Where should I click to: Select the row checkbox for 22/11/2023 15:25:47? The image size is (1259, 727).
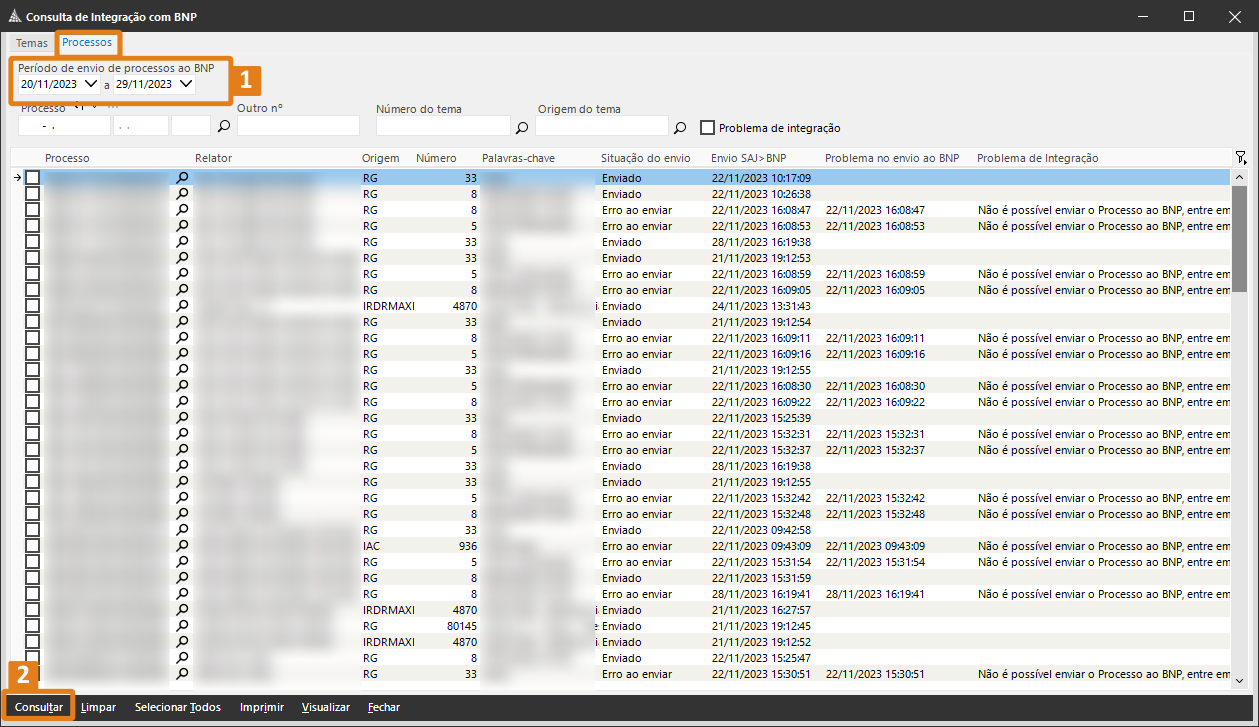pos(32,657)
